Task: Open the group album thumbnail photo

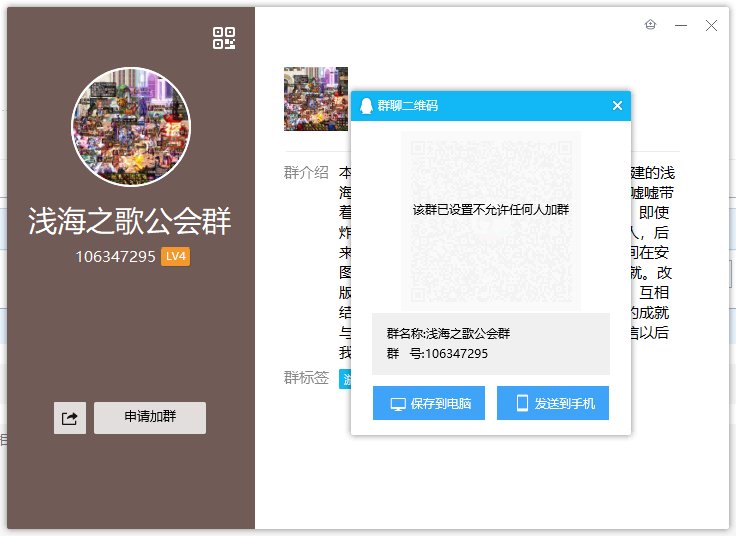Action: 315,99
